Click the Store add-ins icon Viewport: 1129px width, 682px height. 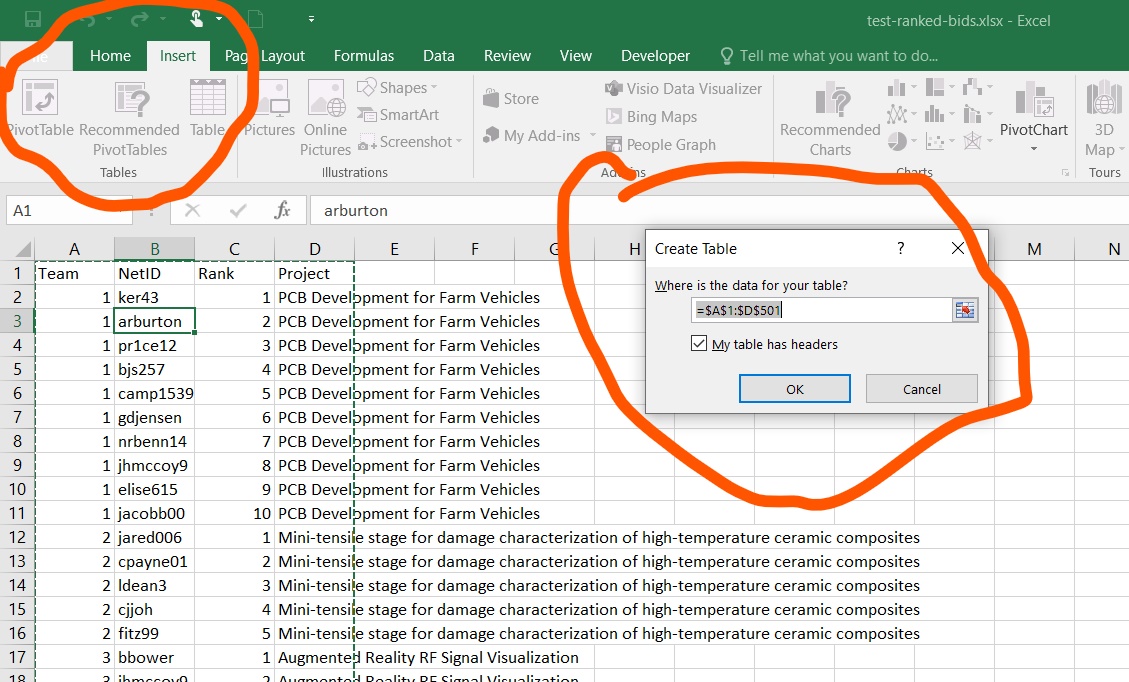coord(490,99)
